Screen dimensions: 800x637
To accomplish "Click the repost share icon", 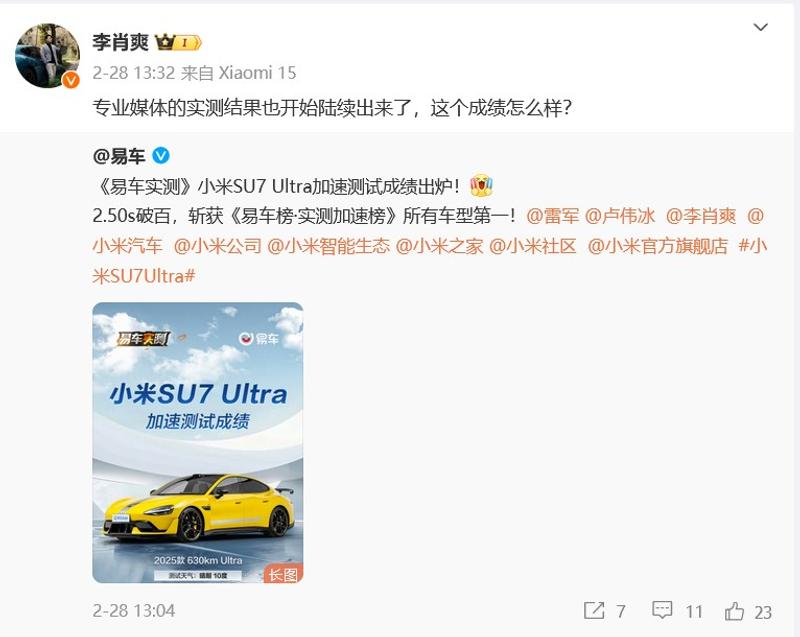I will tap(594, 610).
